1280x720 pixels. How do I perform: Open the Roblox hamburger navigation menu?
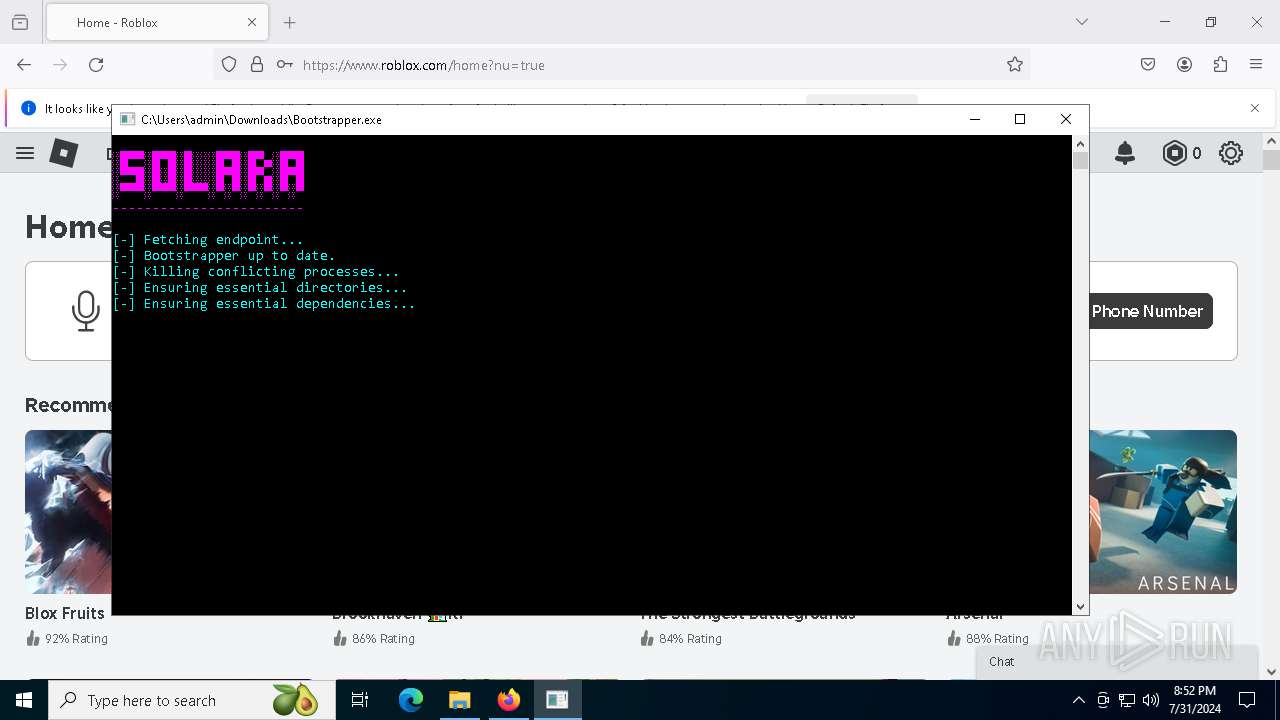(x=25, y=153)
